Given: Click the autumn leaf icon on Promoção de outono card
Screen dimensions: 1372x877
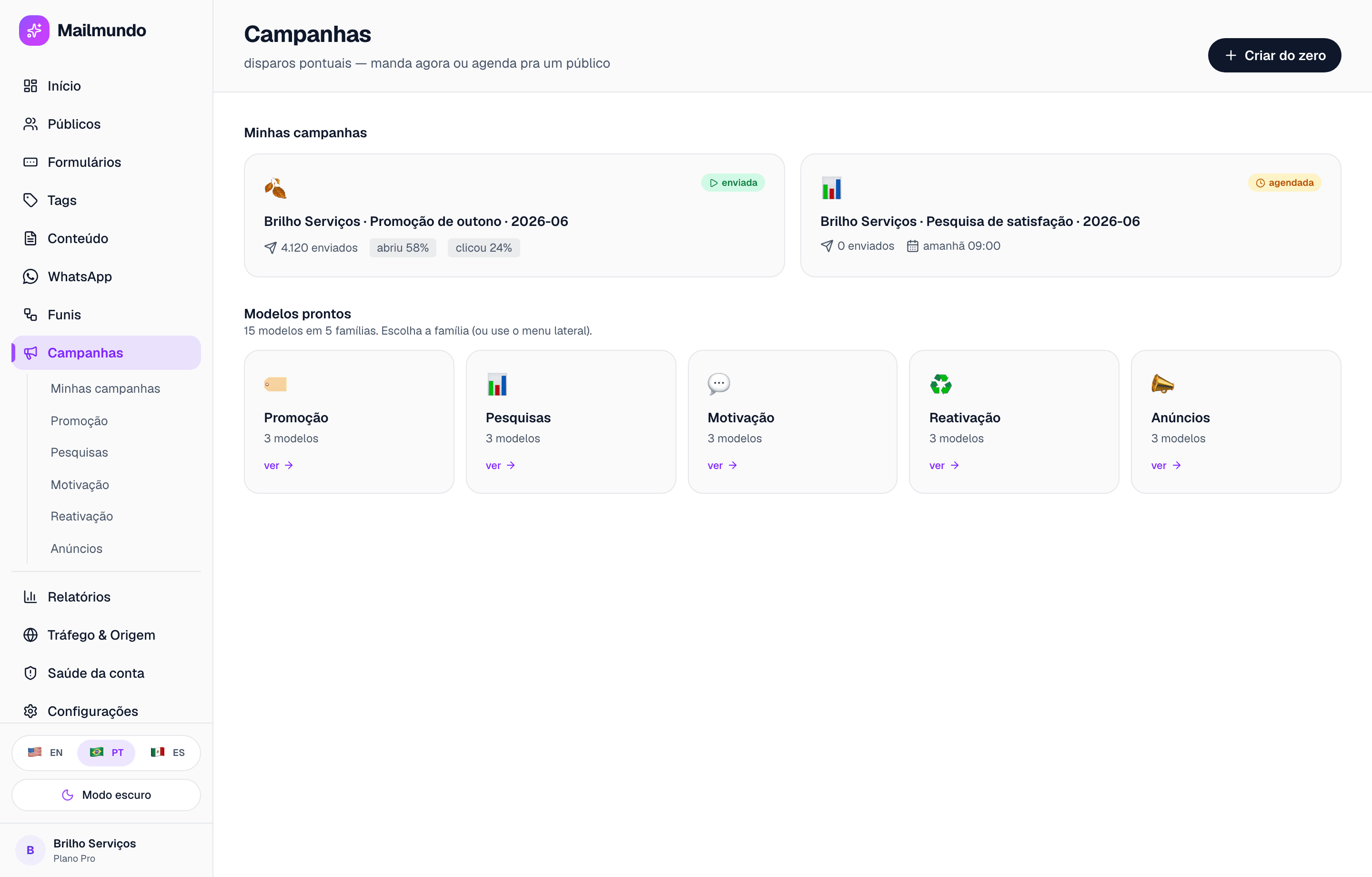Looking at the screenshot, I should coord(275,188).
